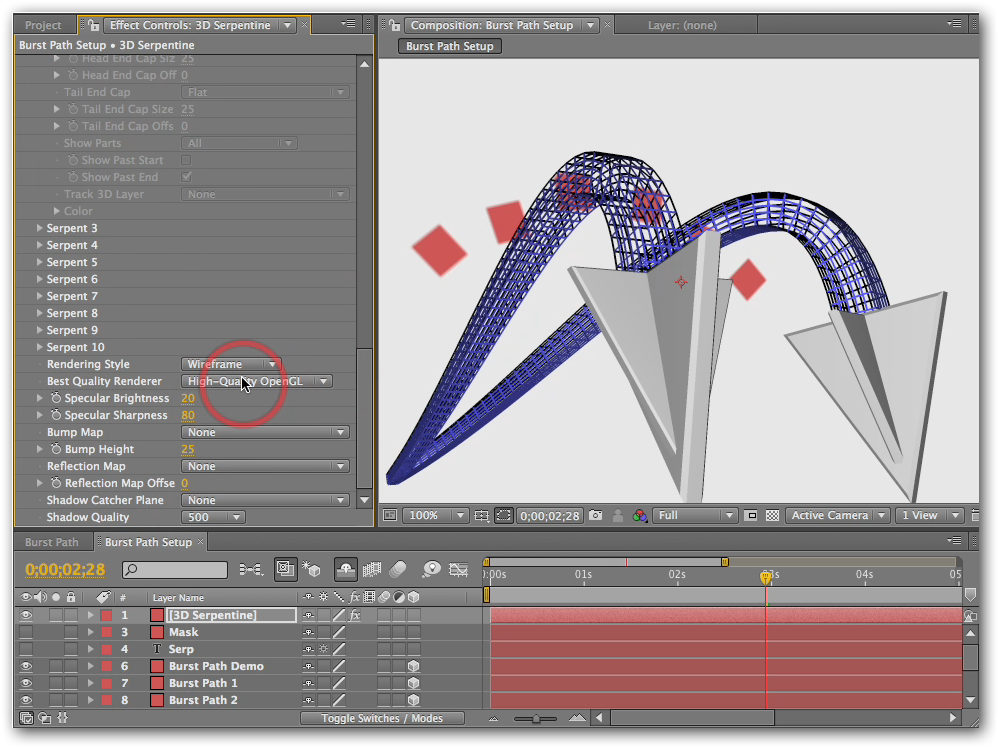
Task: Switch to the Project panel tab
Action: click(43, 25)
